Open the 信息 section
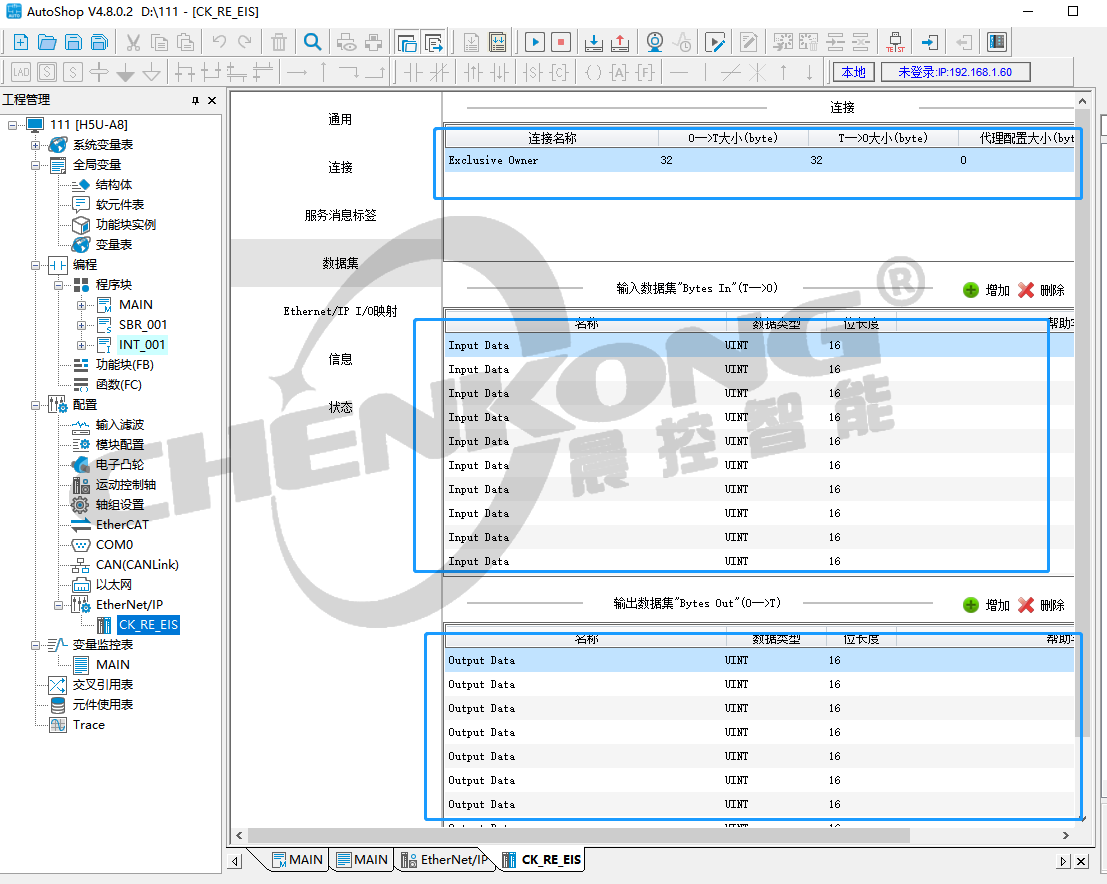This screenshot has width=1107, height=884. coord(340,359)
